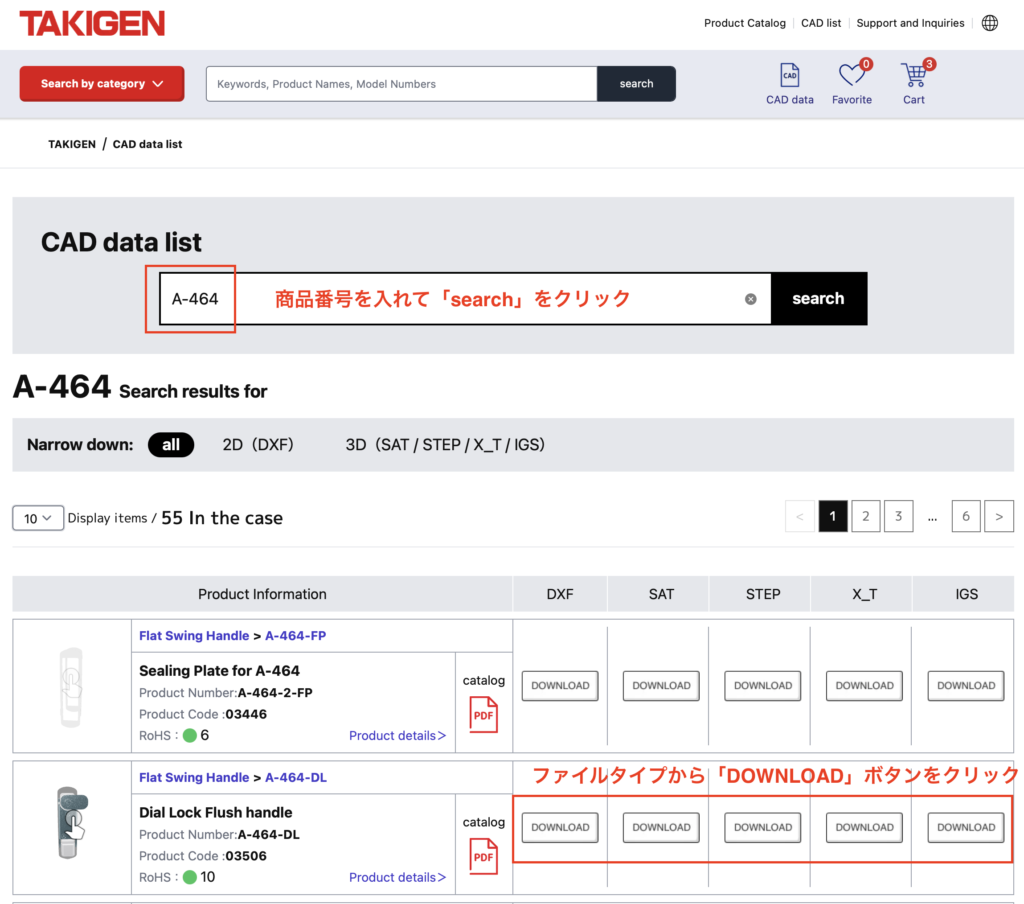Open Support and Inquiries menu
Image resolution: width=1024 pixels, height=904 pixels.
910,23
